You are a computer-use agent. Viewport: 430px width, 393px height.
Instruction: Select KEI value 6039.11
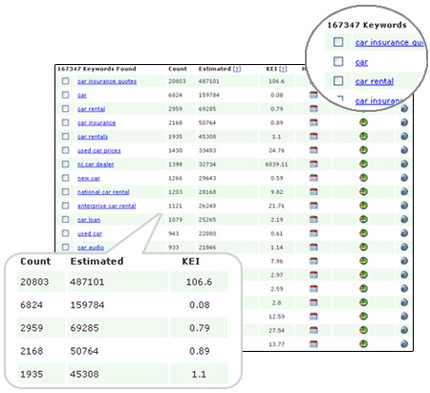tap(276, 164)
